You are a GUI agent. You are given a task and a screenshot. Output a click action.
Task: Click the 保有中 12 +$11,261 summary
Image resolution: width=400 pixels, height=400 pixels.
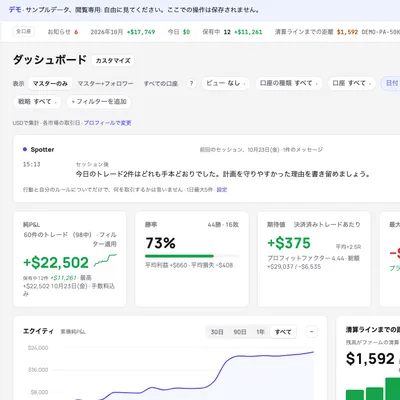coord(232,32)
